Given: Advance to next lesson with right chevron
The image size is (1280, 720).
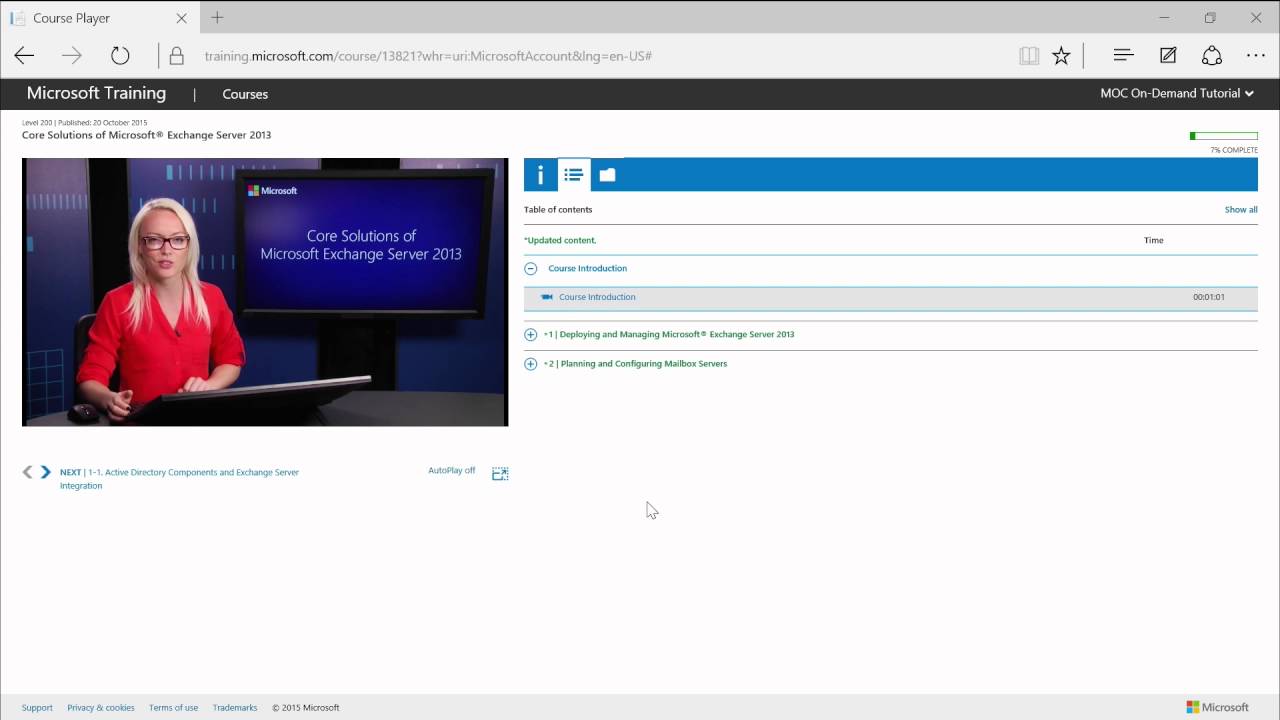Looking at the screenshot, I should tap(45, 472).
